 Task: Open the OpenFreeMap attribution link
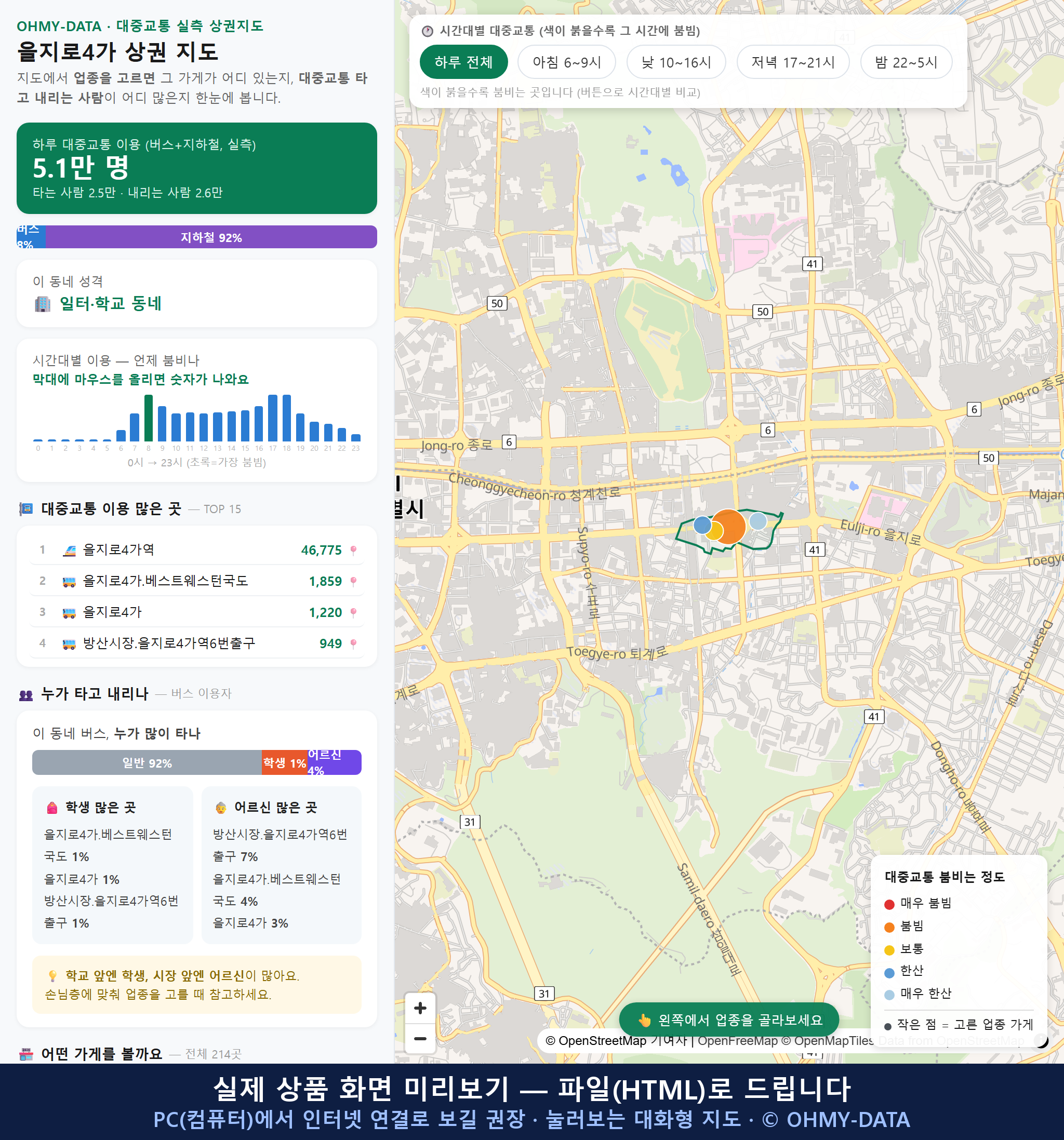[738, 1040]
